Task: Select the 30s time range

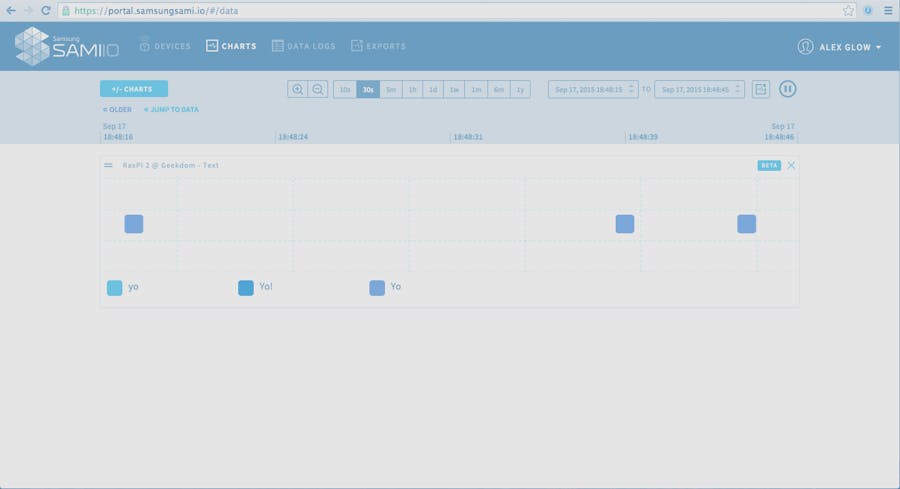Action: click(368, 90)
